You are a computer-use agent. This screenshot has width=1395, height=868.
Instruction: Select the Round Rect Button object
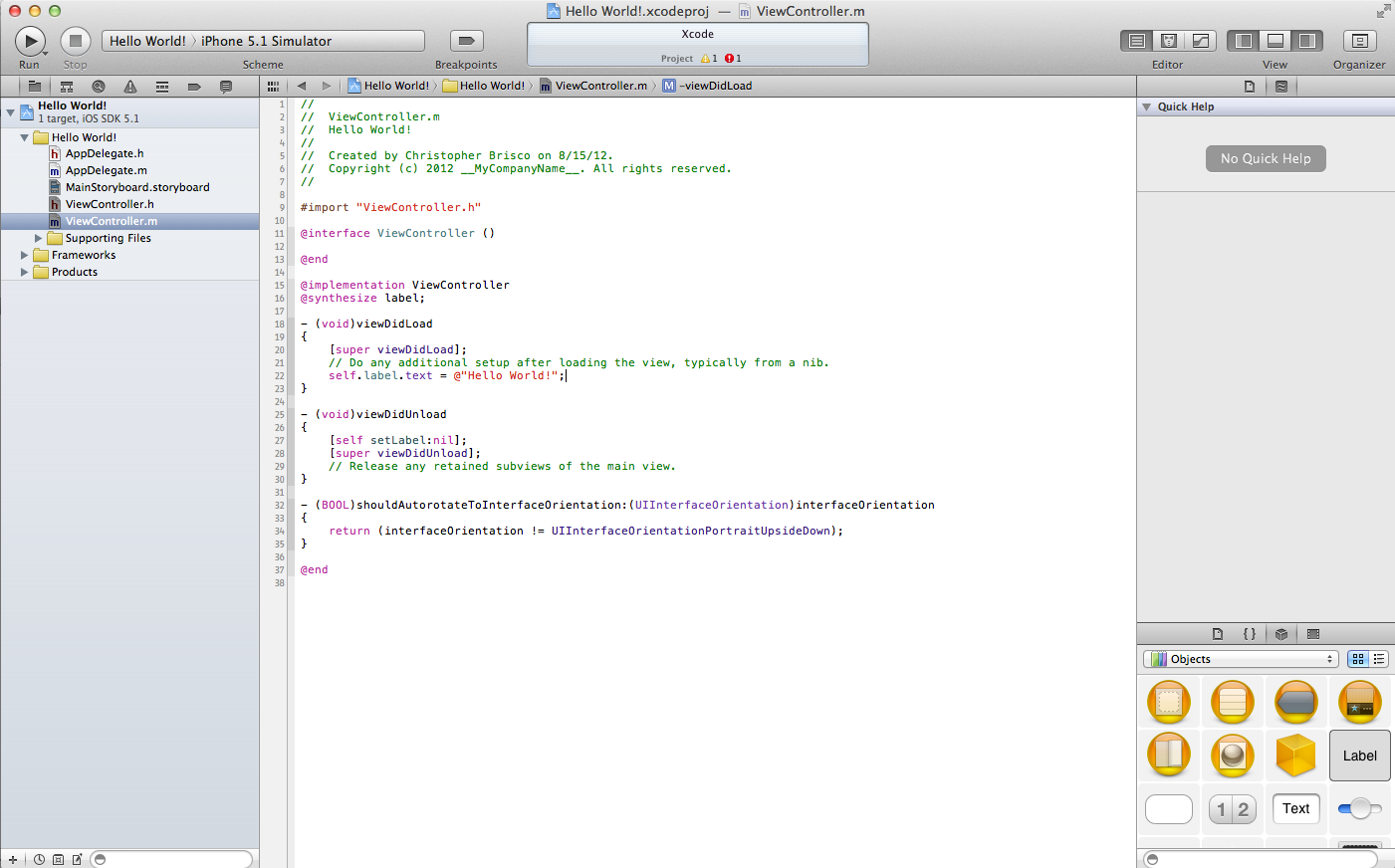click(1169, 809)
